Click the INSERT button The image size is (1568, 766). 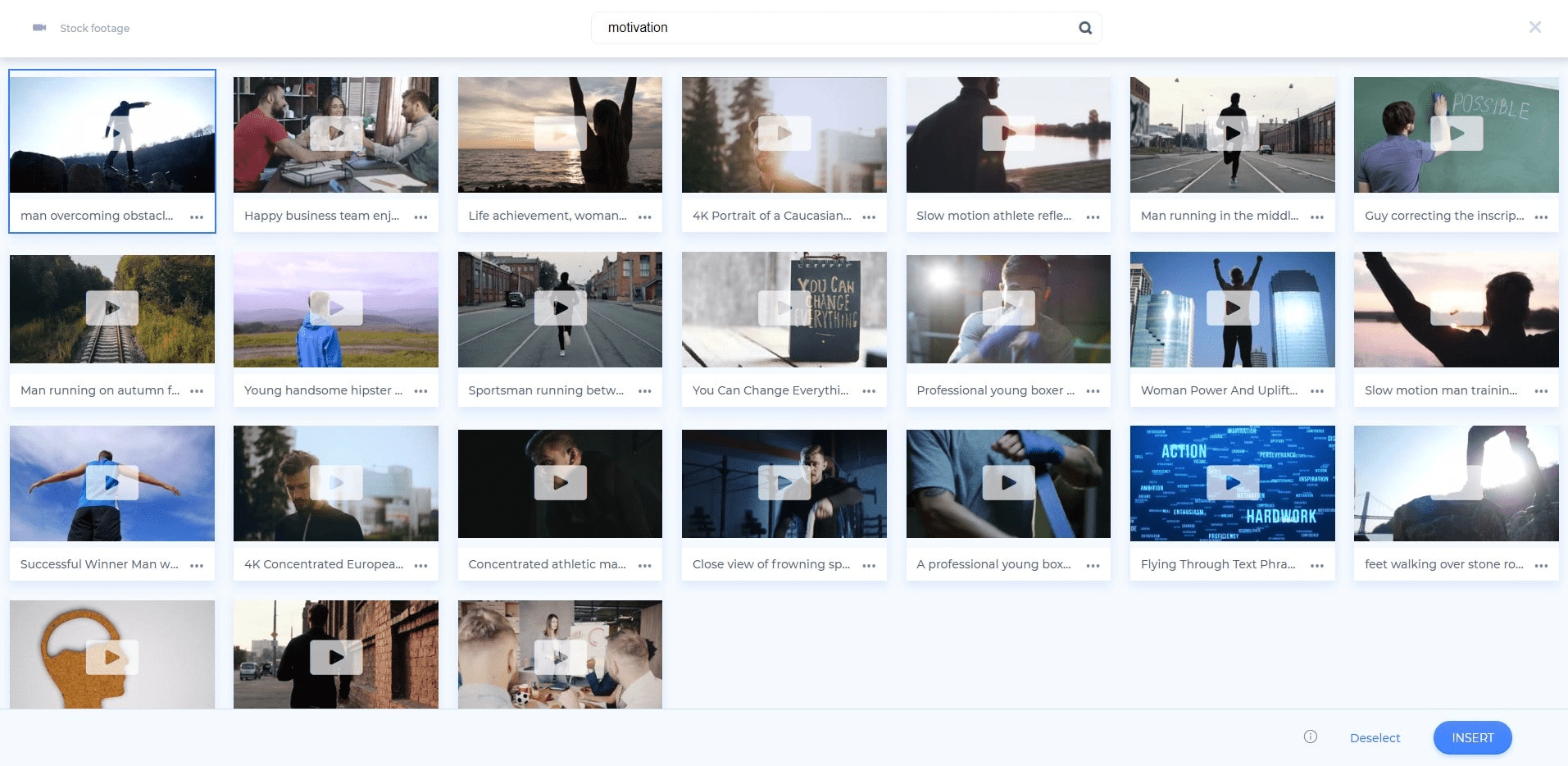coord(1471,737)
